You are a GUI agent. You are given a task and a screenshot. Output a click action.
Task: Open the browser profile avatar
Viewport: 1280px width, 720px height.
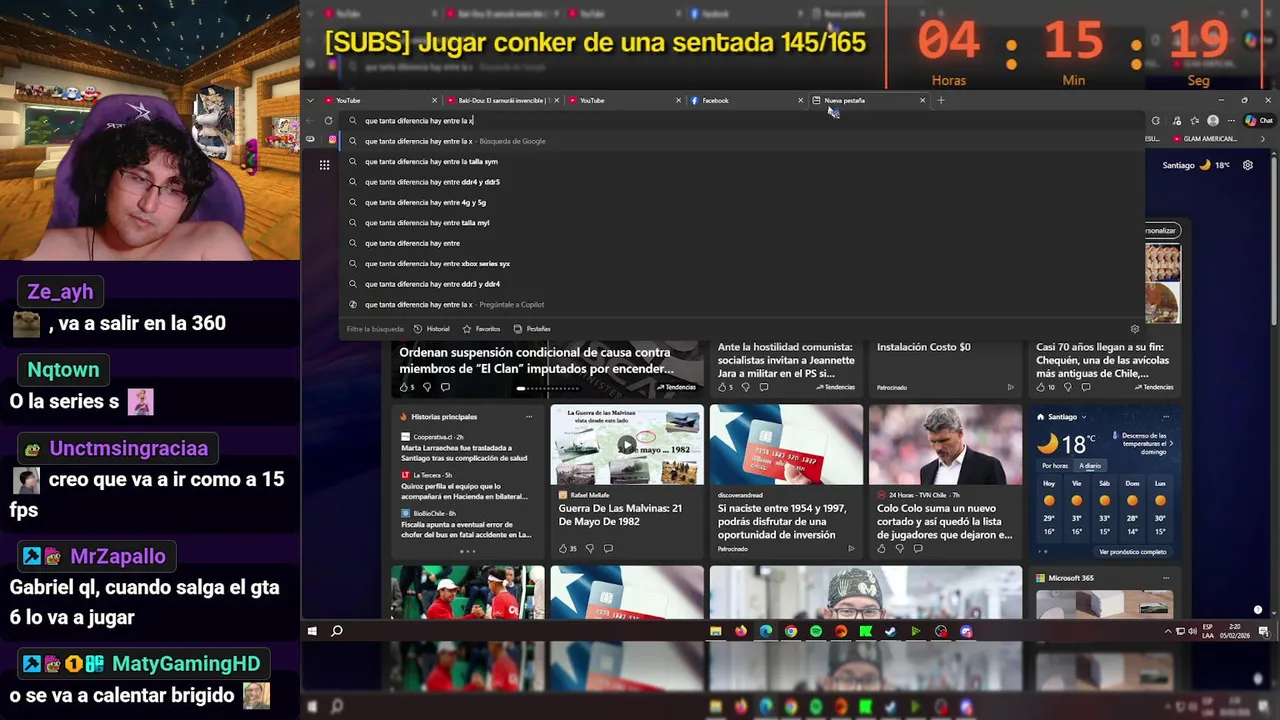[1213, 121]
